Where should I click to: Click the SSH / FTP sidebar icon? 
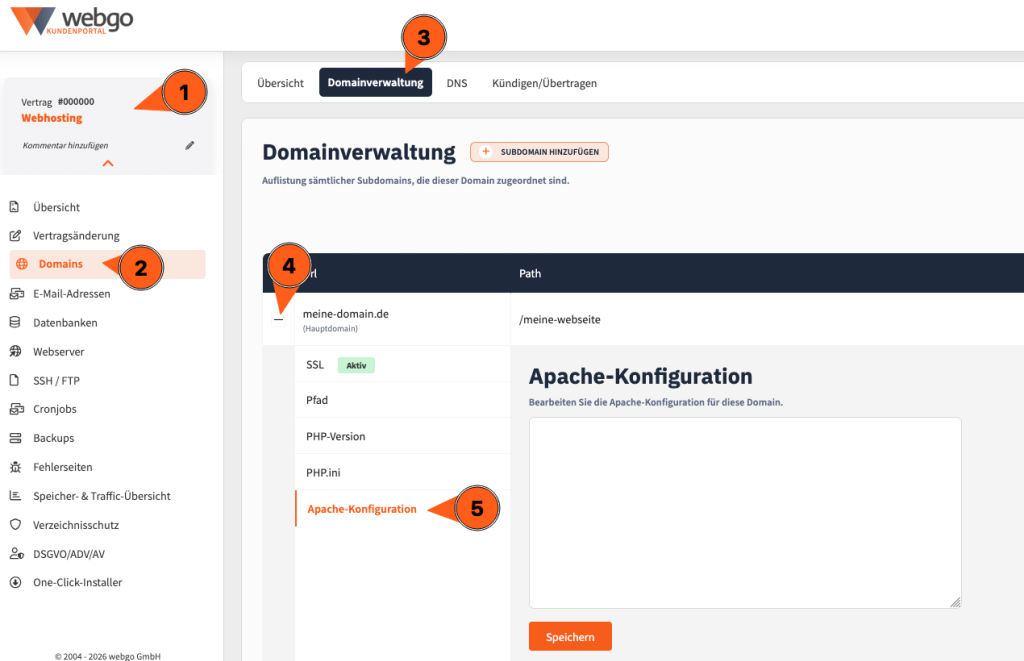pos(14,379)
